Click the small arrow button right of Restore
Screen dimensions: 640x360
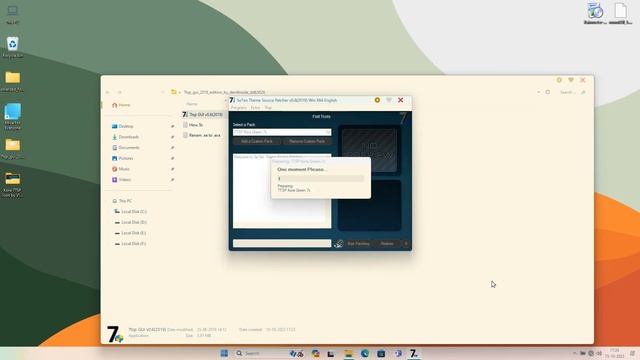pos(406,244)
